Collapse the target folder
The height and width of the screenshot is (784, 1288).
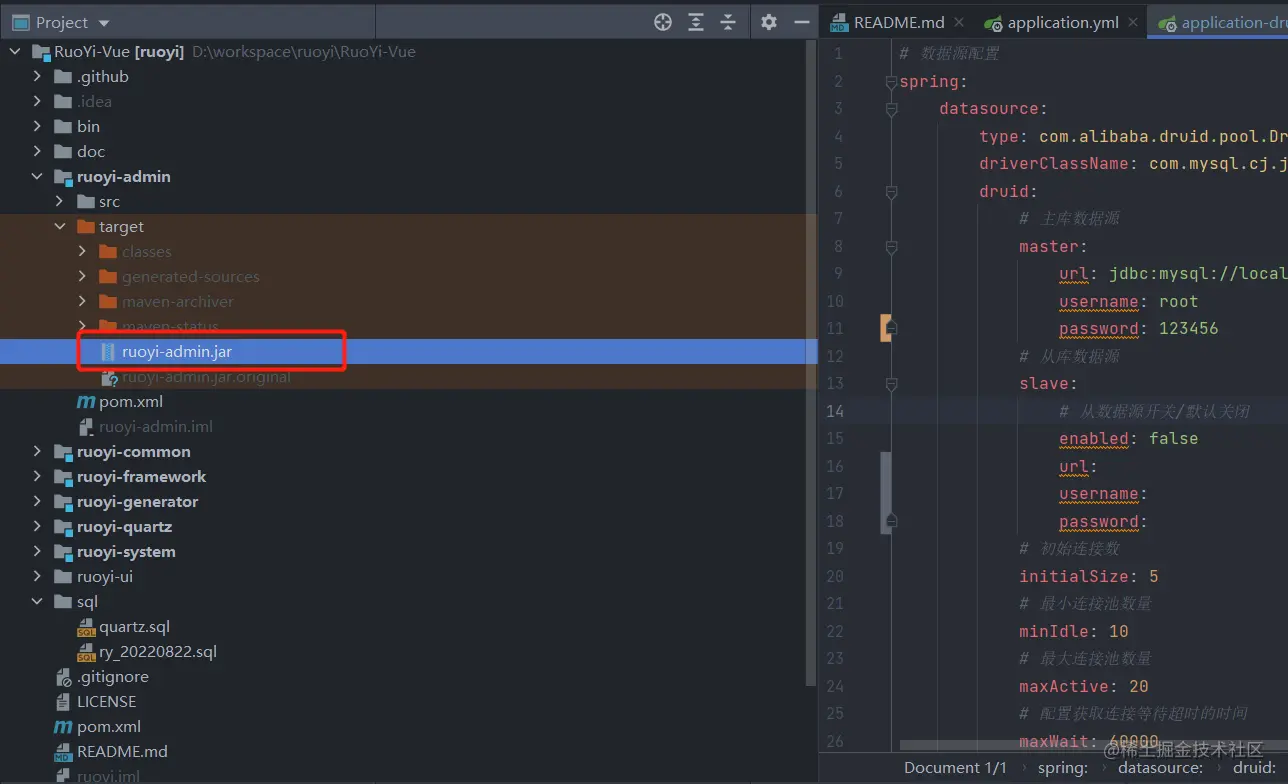point(60,227)
